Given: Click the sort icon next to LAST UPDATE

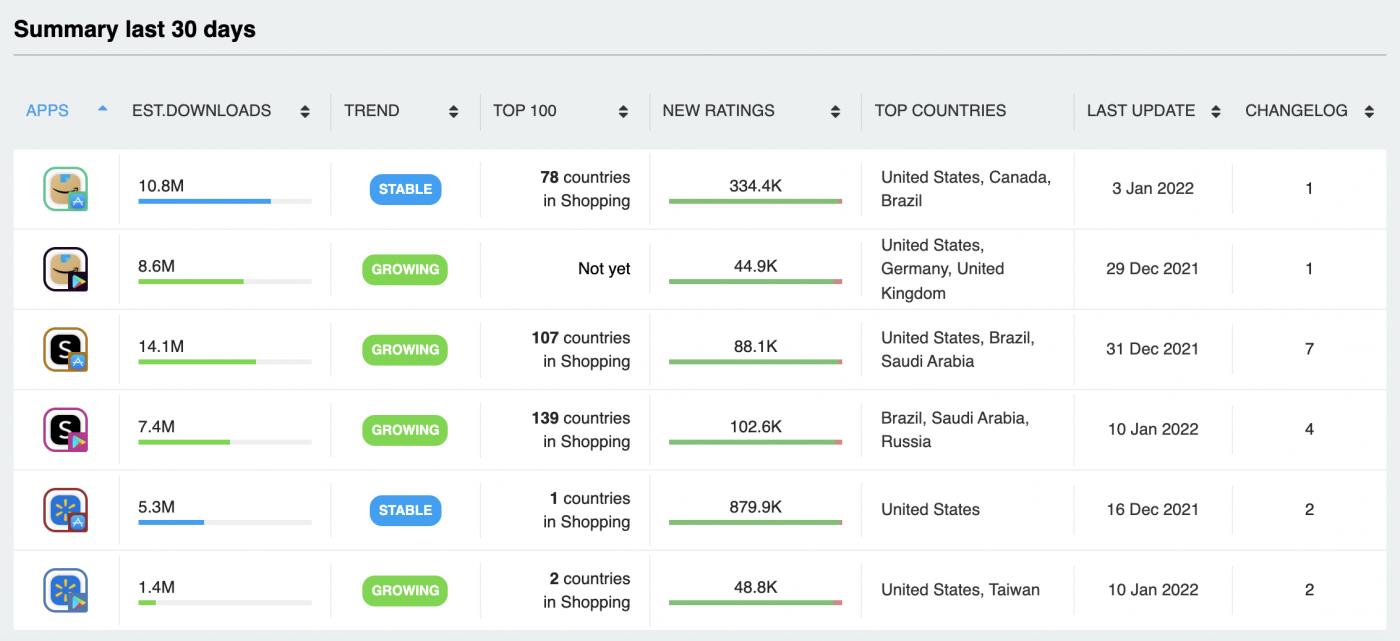Looking at the screenshot, I should (x=1215, y=111).
